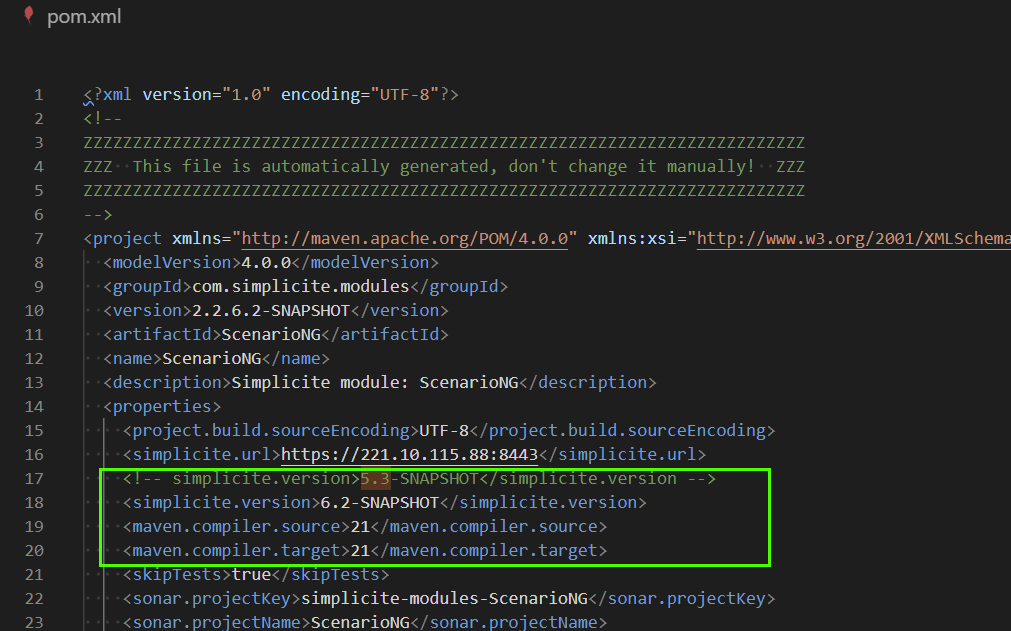Open the www.w3.org XMLSchema link
The image size is (1011, 631).
click(852, 239)
